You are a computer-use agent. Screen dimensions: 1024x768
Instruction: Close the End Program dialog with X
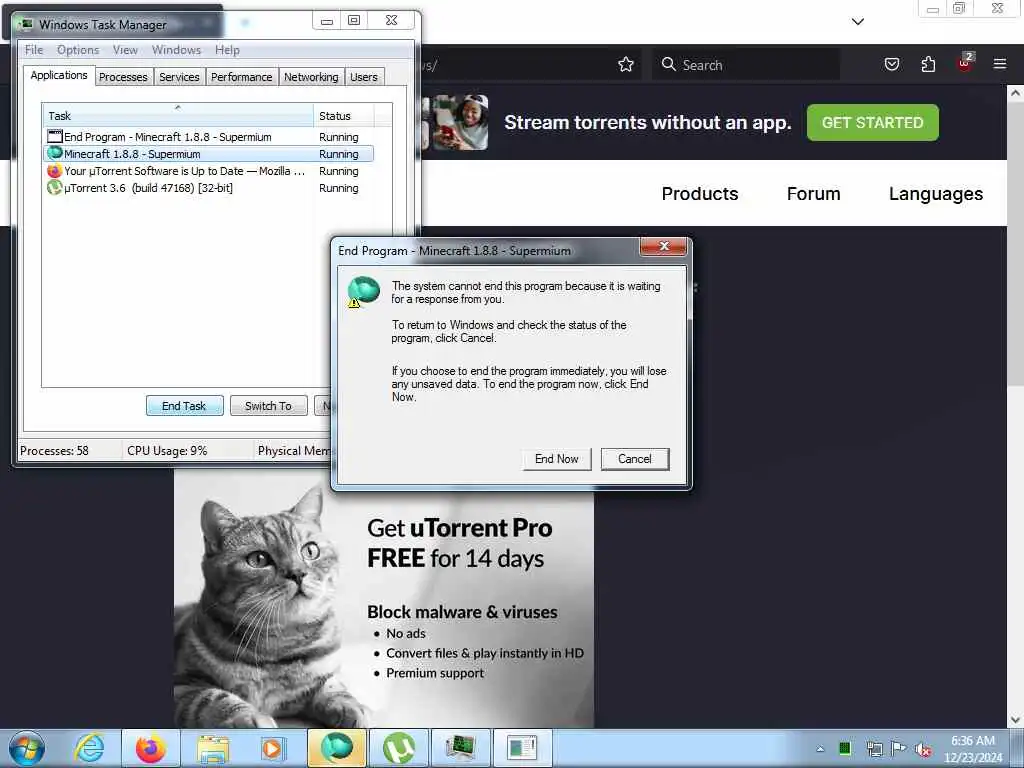664,246
